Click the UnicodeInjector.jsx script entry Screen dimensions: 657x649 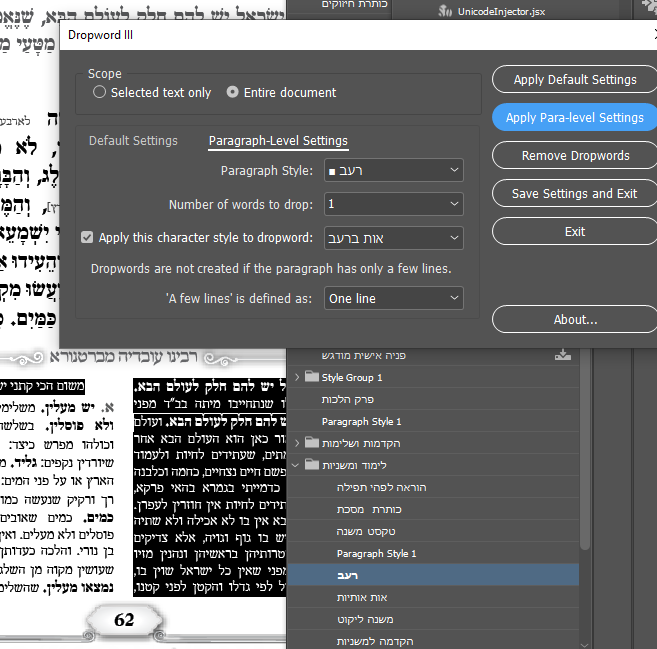501,11
